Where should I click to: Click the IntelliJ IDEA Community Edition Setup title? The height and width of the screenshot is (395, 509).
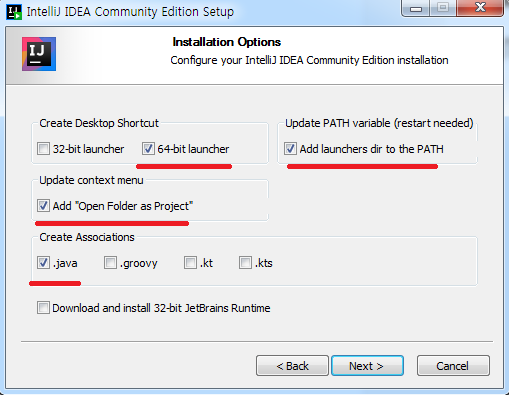pos(130,12)
